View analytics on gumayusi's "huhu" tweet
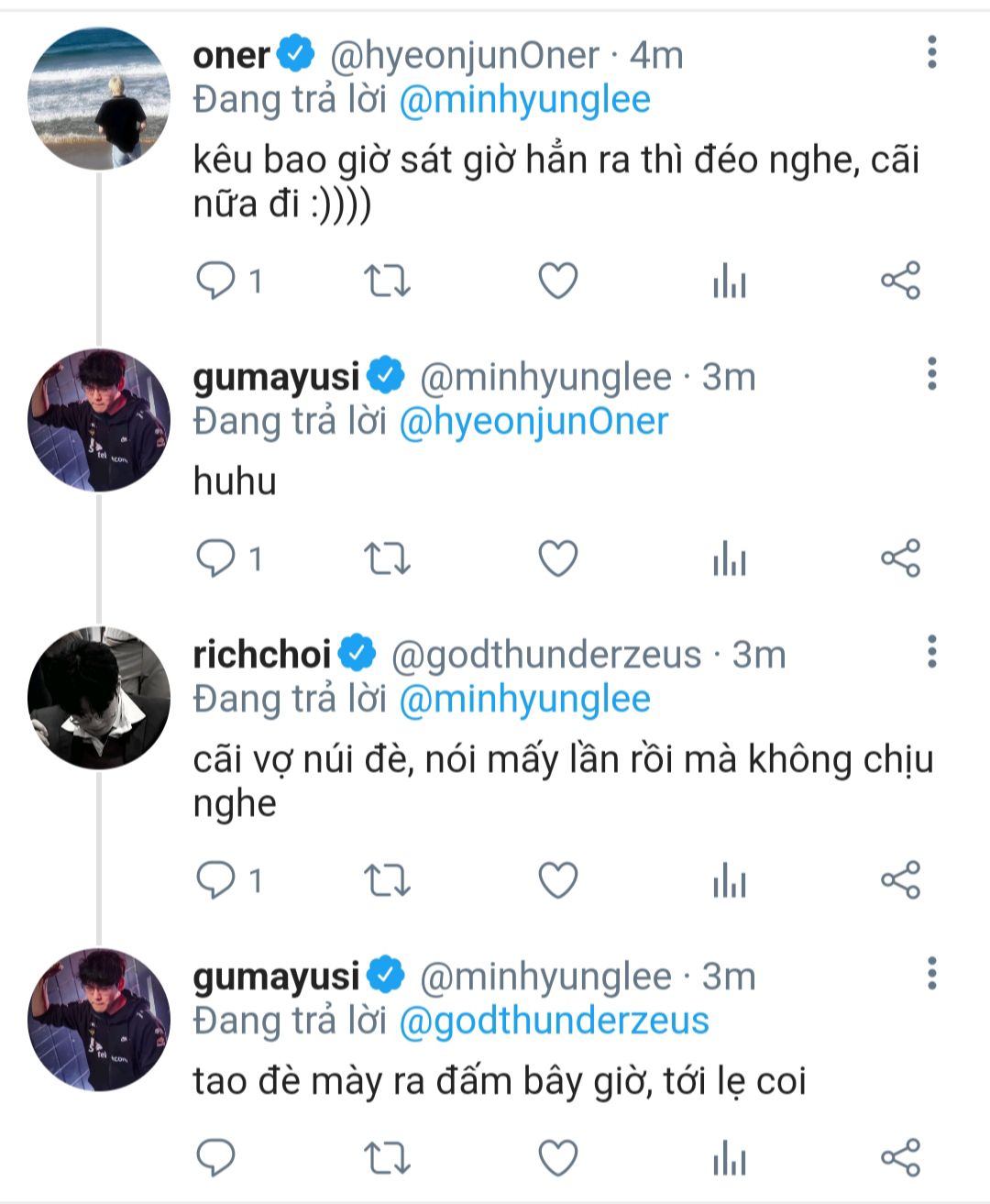Image resolution: width=990 pixels, height=1204 pixels. [730, 558]
